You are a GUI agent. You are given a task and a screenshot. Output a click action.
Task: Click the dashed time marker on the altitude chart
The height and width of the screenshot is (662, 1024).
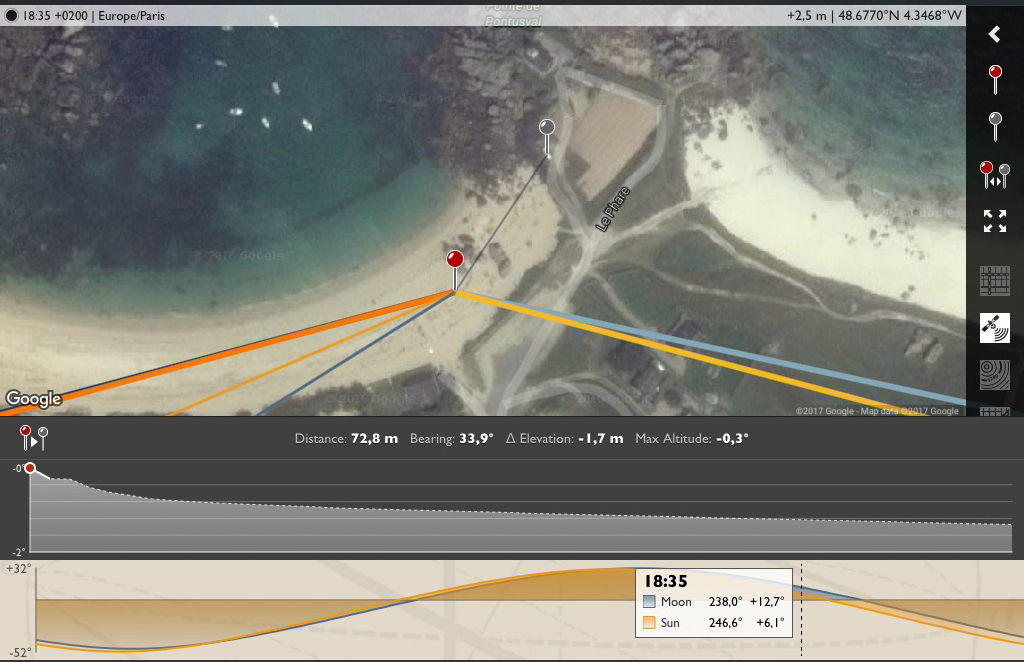pyautogui.click(x=801, y=611)
